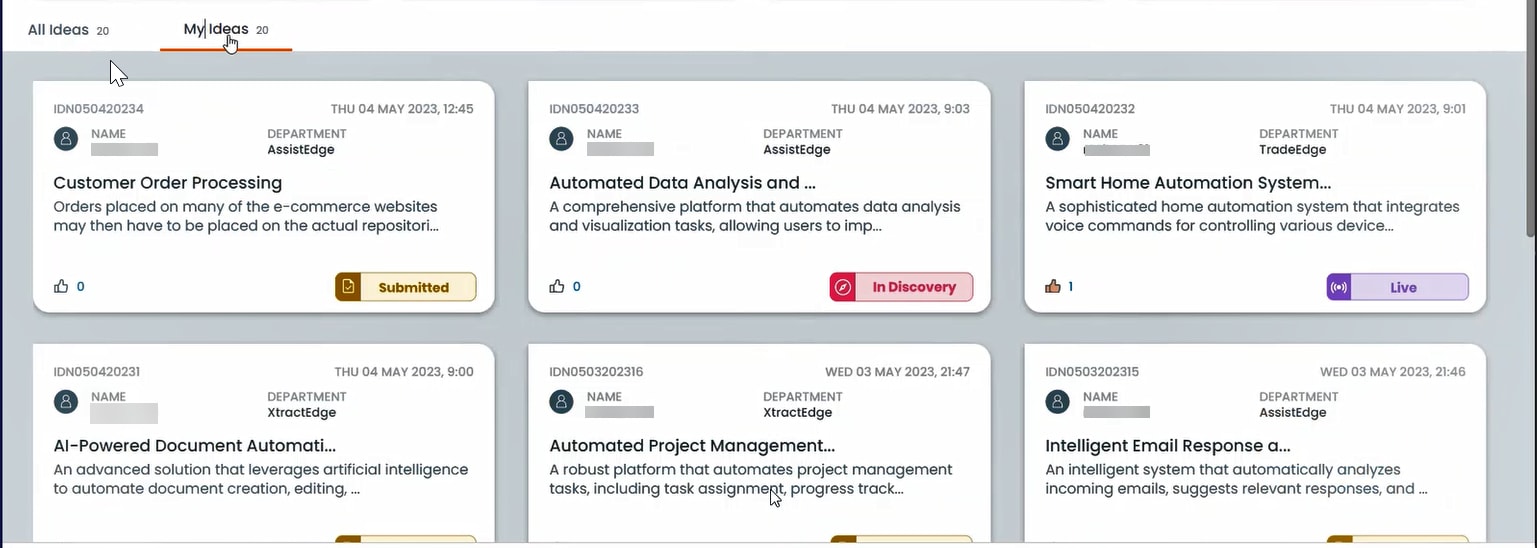The width and height of the screenshot is (1537, 548).
Task: Toggle the like on Smart Home Automation idea
Action: tap(1052, 287)
